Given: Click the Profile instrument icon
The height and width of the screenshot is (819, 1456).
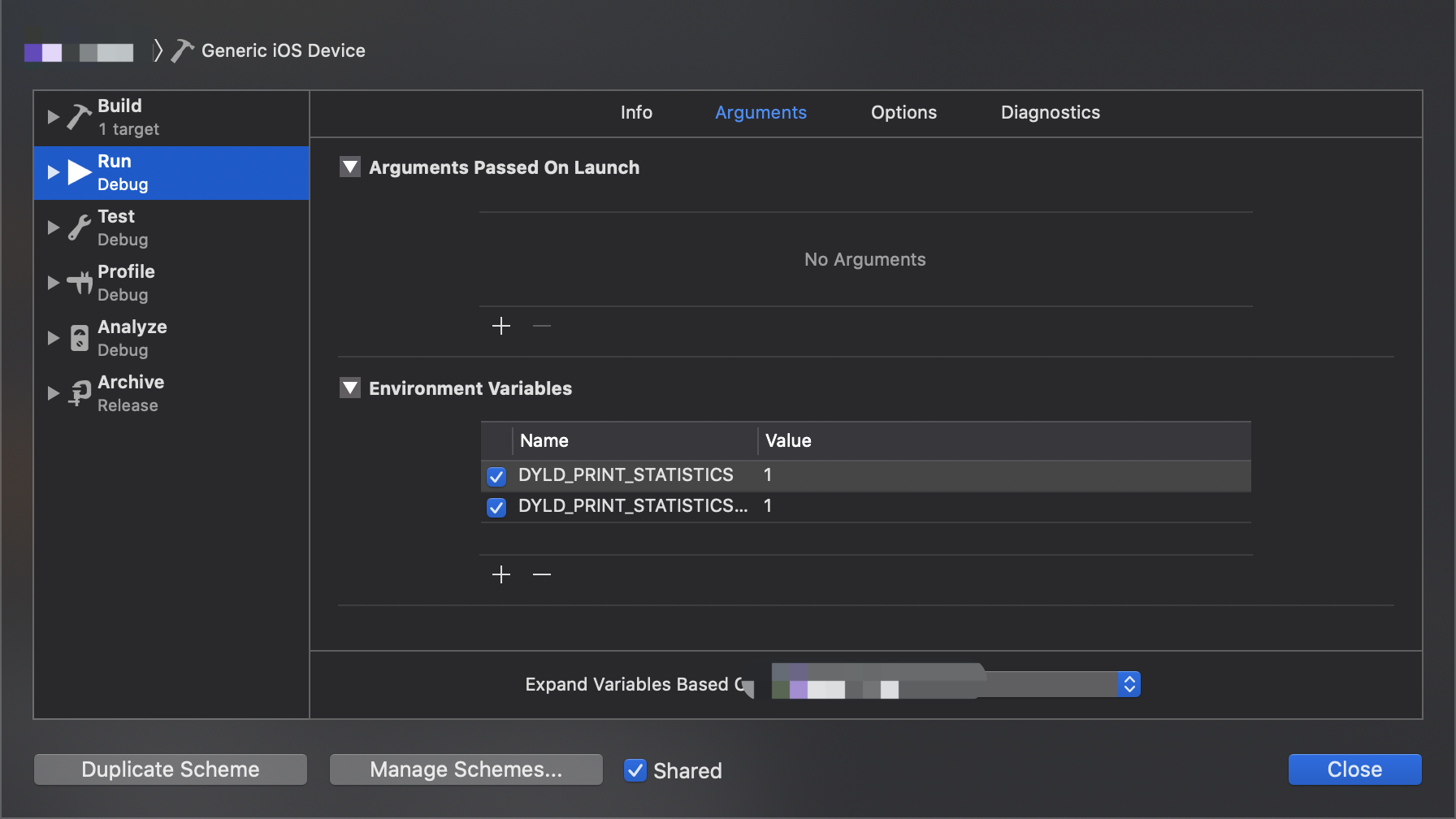Looking at the screenshot, I should pos(79,283).
